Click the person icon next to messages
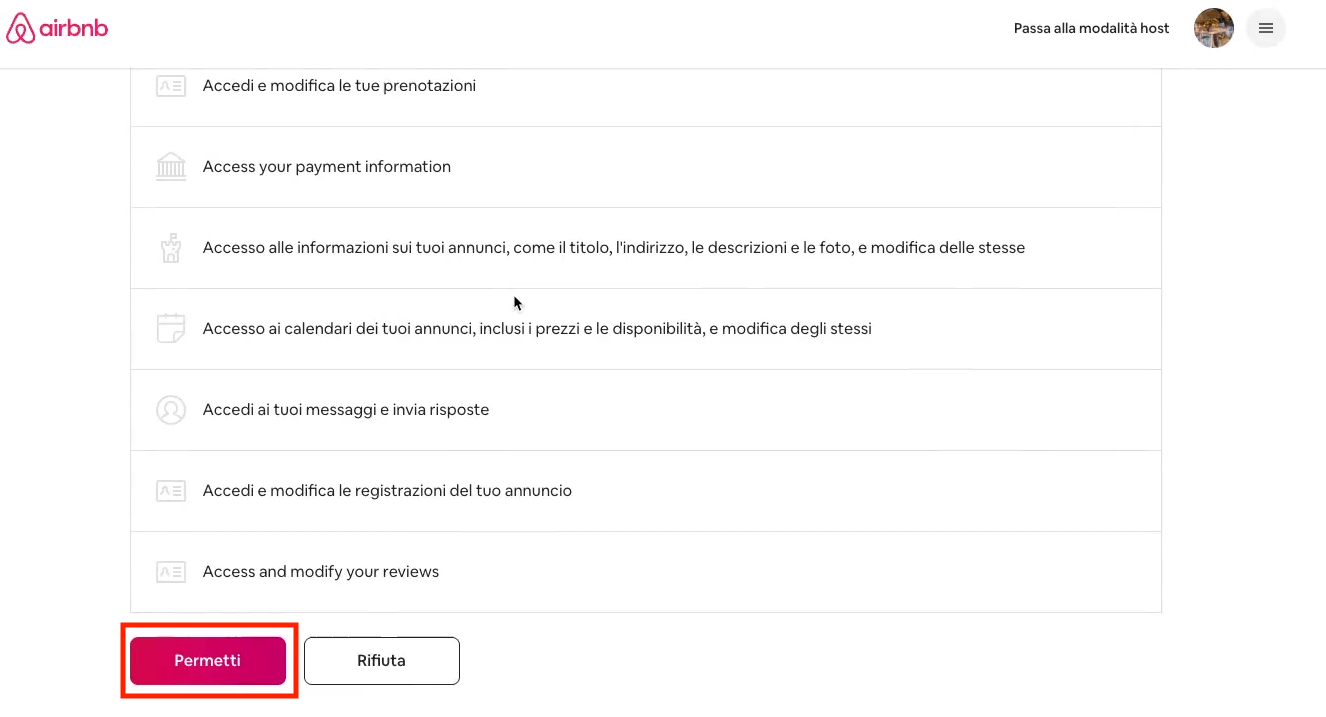Viewport: 1326px width, 717px height. (x=171, y=410)
